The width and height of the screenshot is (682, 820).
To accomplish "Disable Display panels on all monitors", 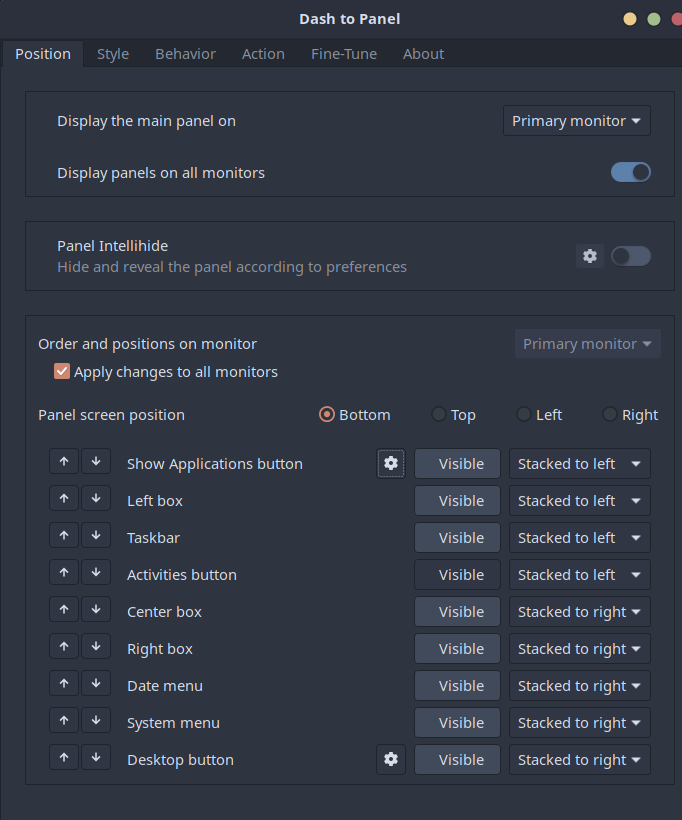I will [630, 171].
